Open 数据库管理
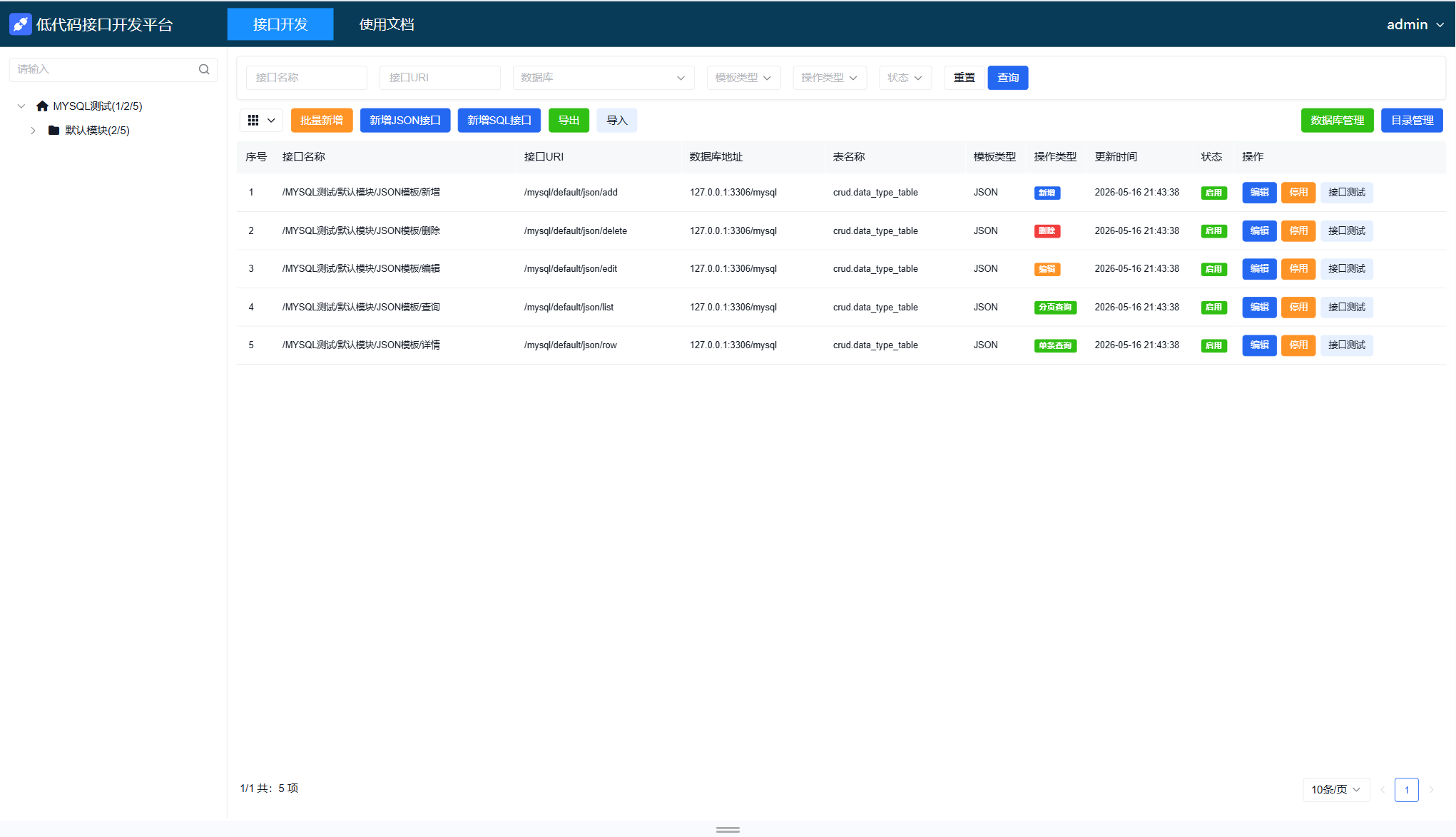 1338,121
